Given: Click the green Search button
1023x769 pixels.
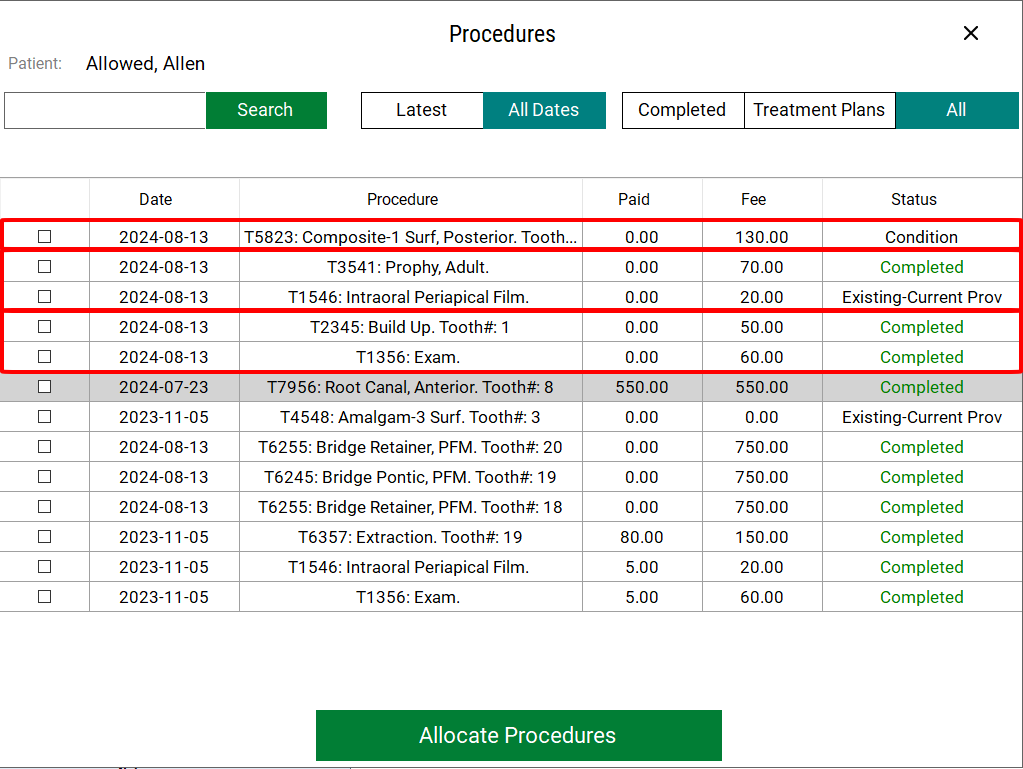Looking at the screenshot, I should 266,110.
